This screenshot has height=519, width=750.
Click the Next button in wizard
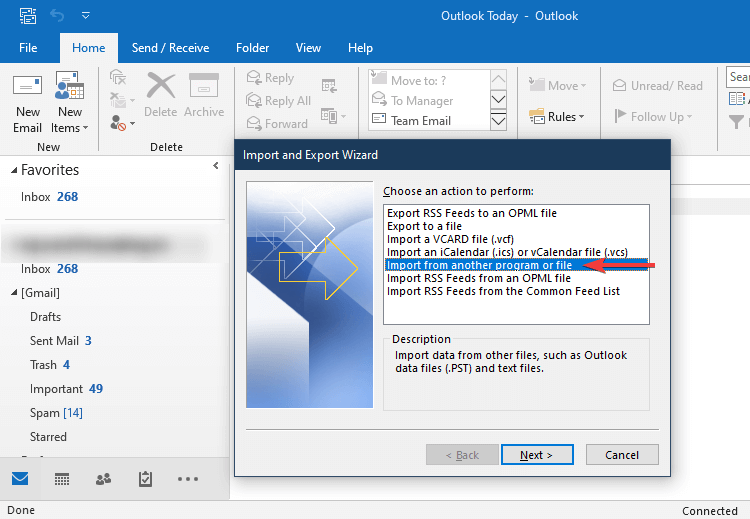tap(537, 454)
